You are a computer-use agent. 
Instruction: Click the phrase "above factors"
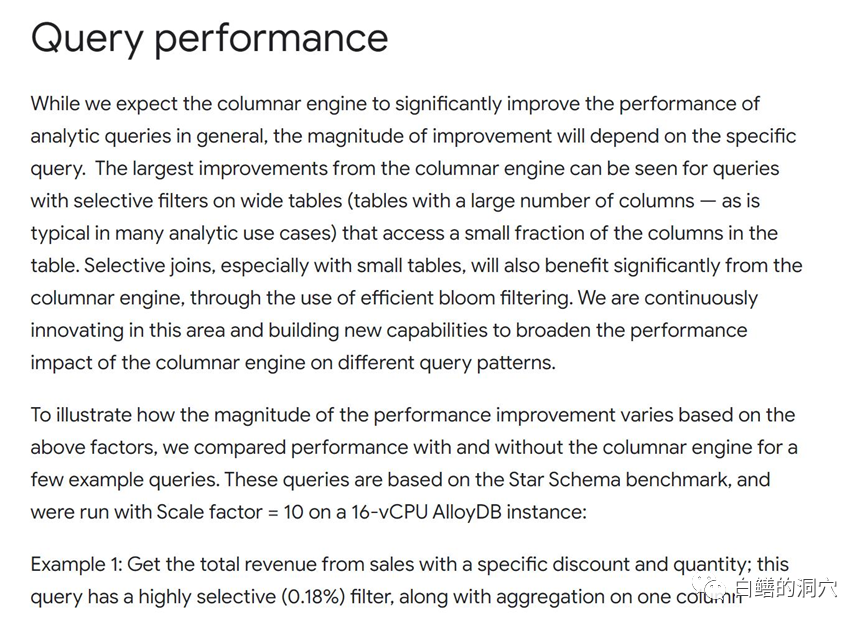click(x=89, y=447)
